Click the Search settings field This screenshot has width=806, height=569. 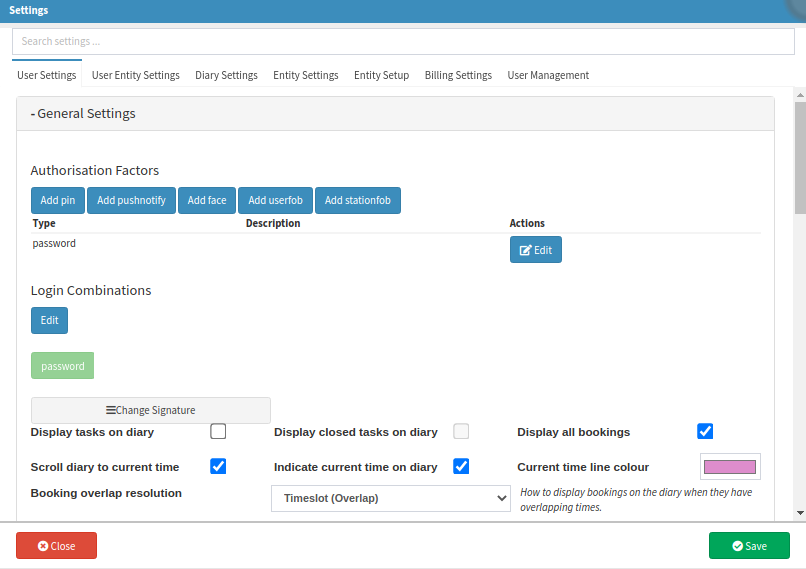(403, 42)
